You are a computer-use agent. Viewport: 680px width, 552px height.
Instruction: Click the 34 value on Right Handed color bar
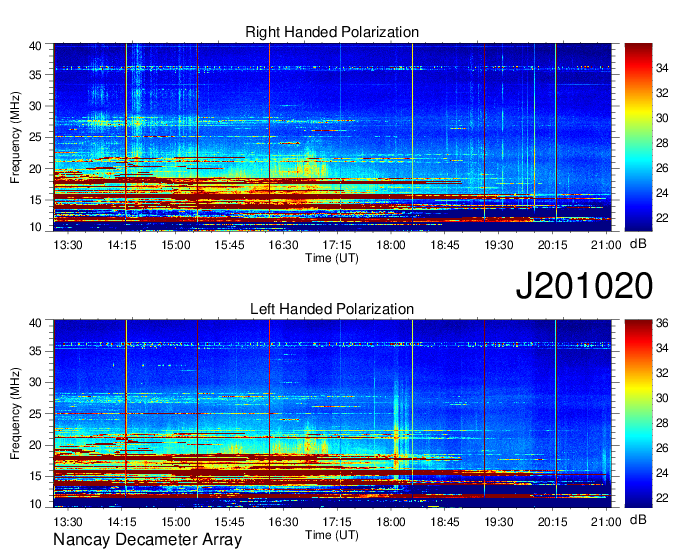tap(662, 68)
